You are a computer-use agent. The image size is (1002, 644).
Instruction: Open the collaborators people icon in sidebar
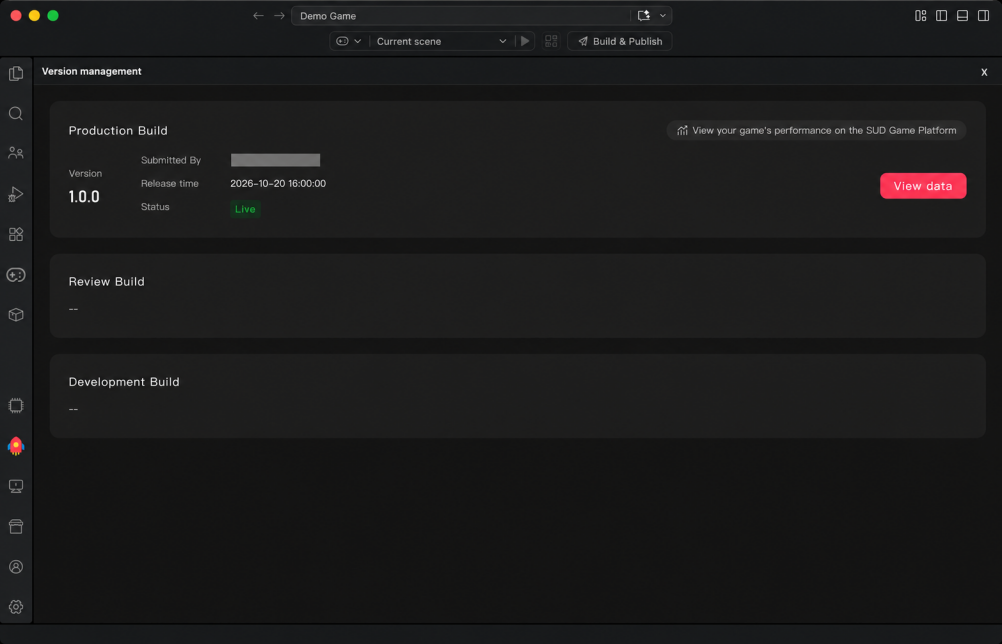click(x=16, y=153)
